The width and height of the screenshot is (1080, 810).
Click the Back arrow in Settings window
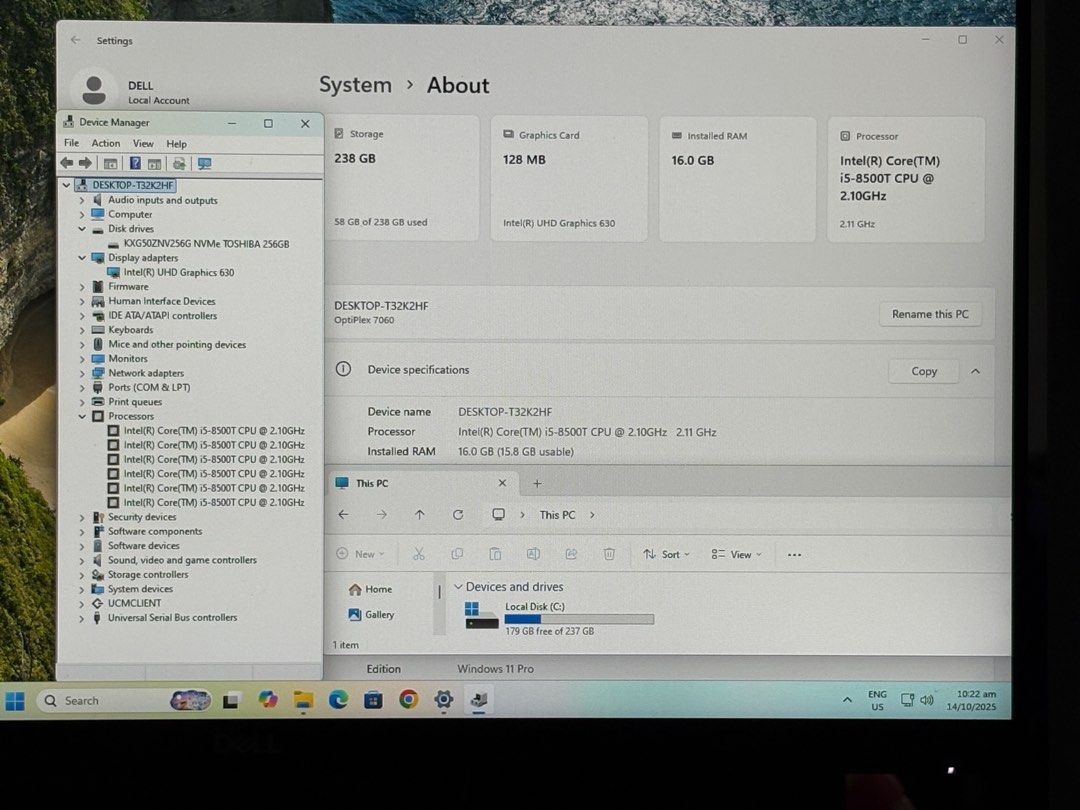[76, 40]
